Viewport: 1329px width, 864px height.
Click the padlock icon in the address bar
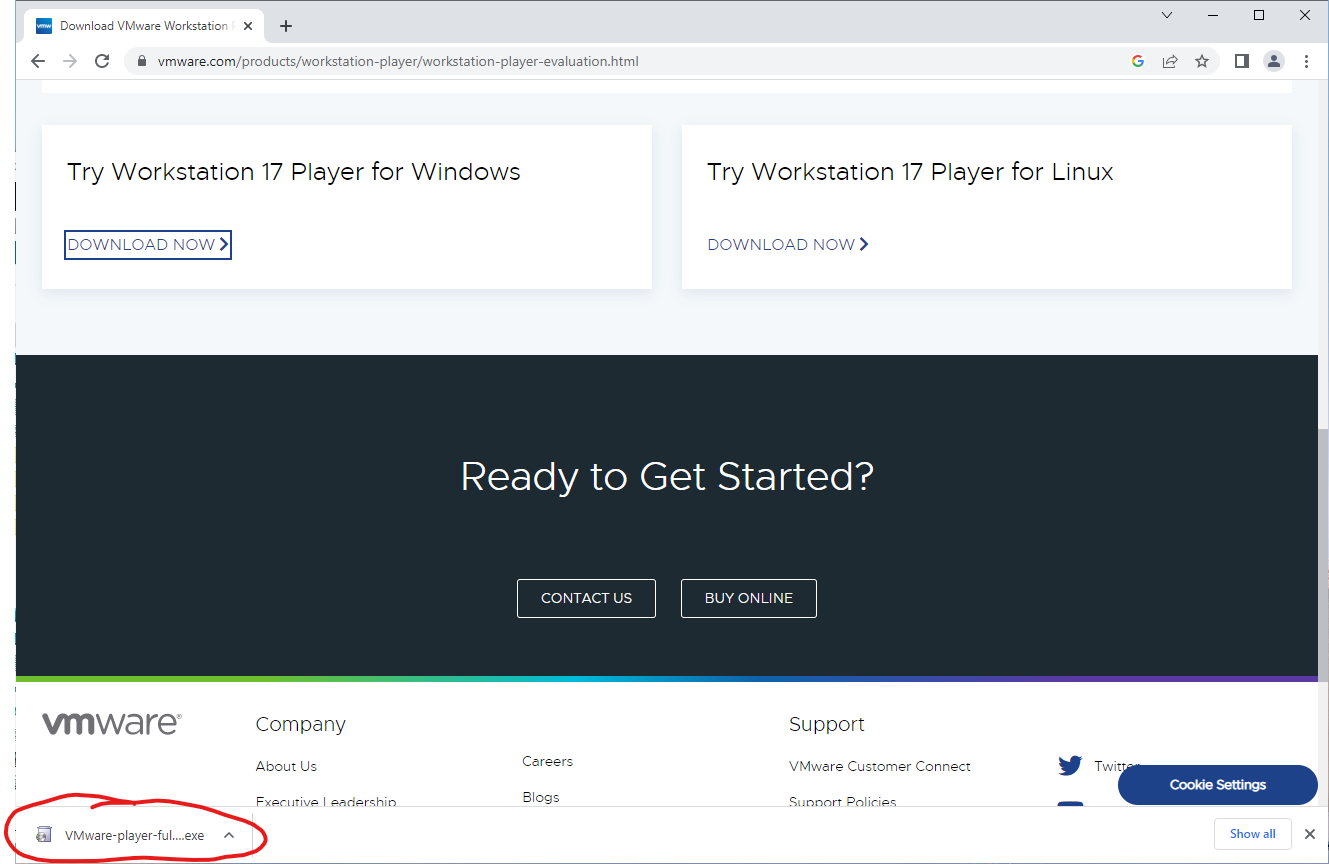point(140,61)
